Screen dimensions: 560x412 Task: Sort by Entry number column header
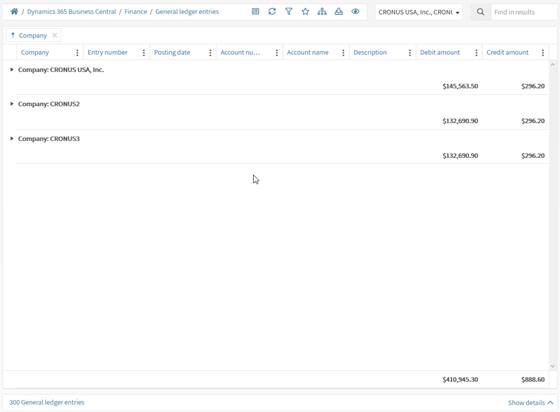point(108,52)
